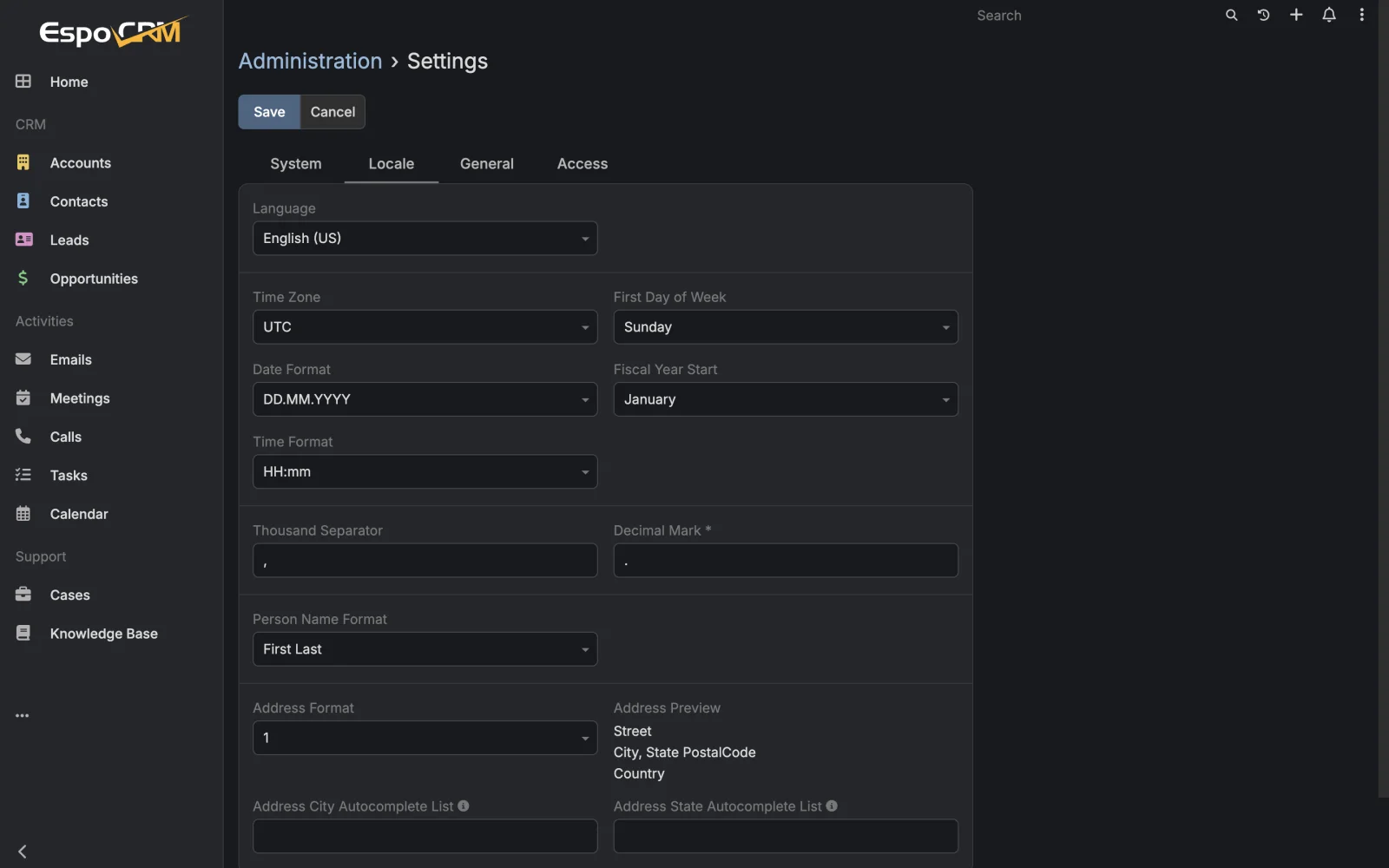Save the settings

point(269,112)
